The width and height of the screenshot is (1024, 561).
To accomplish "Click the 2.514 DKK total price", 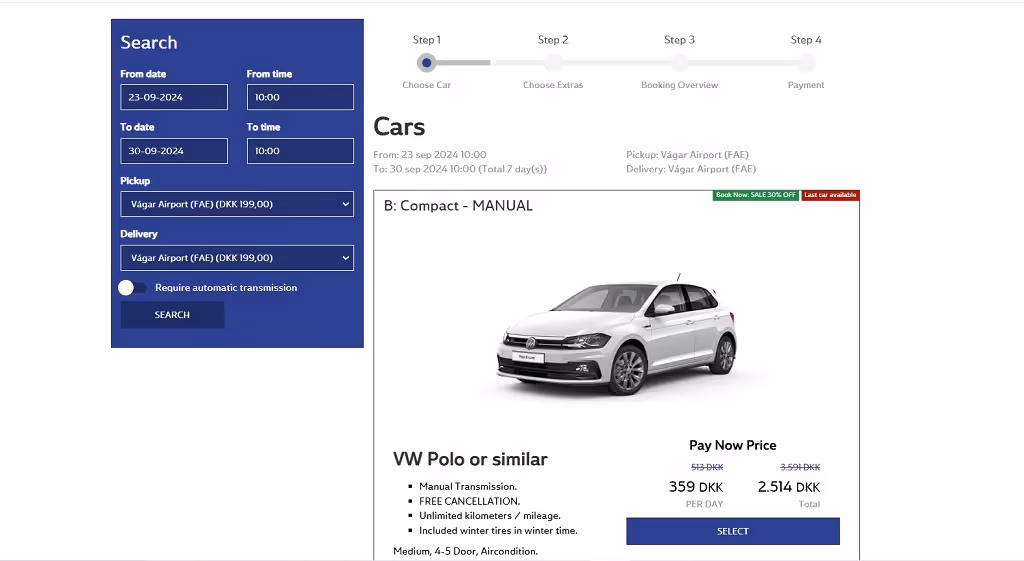I will tap(789, 487).
